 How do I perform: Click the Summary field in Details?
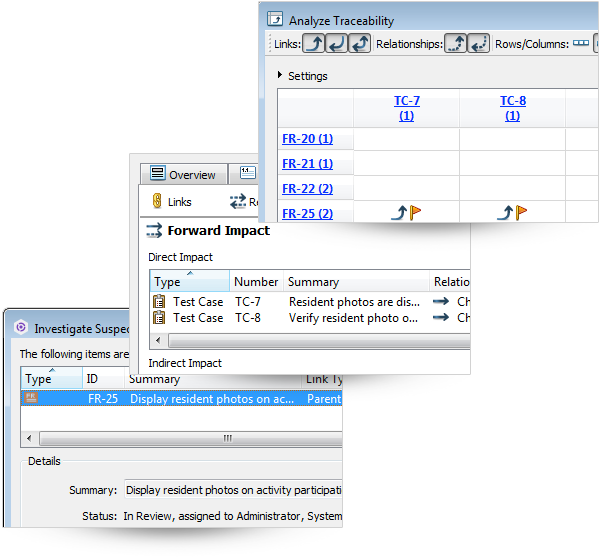233,490
